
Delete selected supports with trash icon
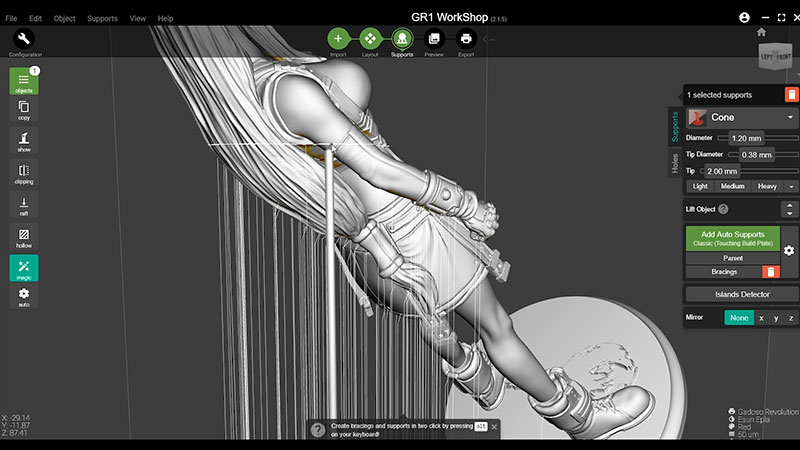tap(791, 94)
